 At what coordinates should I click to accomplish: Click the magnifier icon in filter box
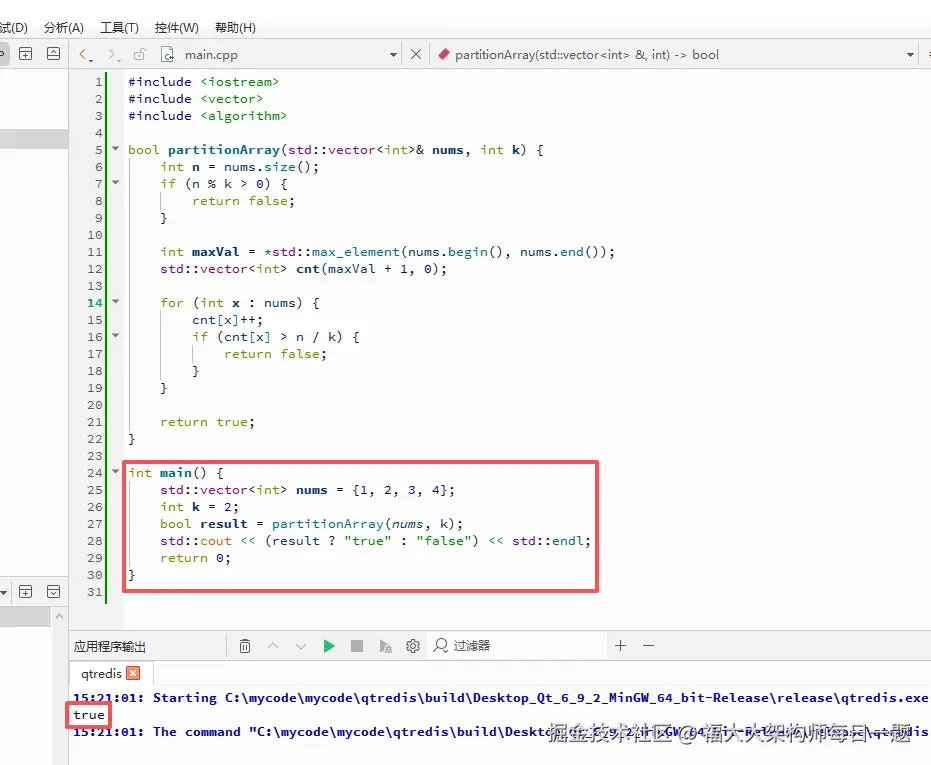pyautogui.click(x=440, y=646)
